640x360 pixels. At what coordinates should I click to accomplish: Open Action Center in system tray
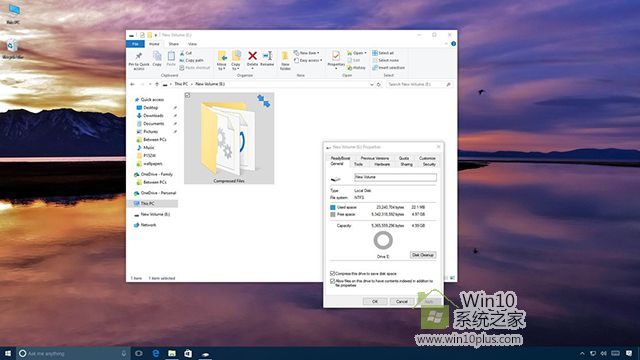tap(629, 353)
